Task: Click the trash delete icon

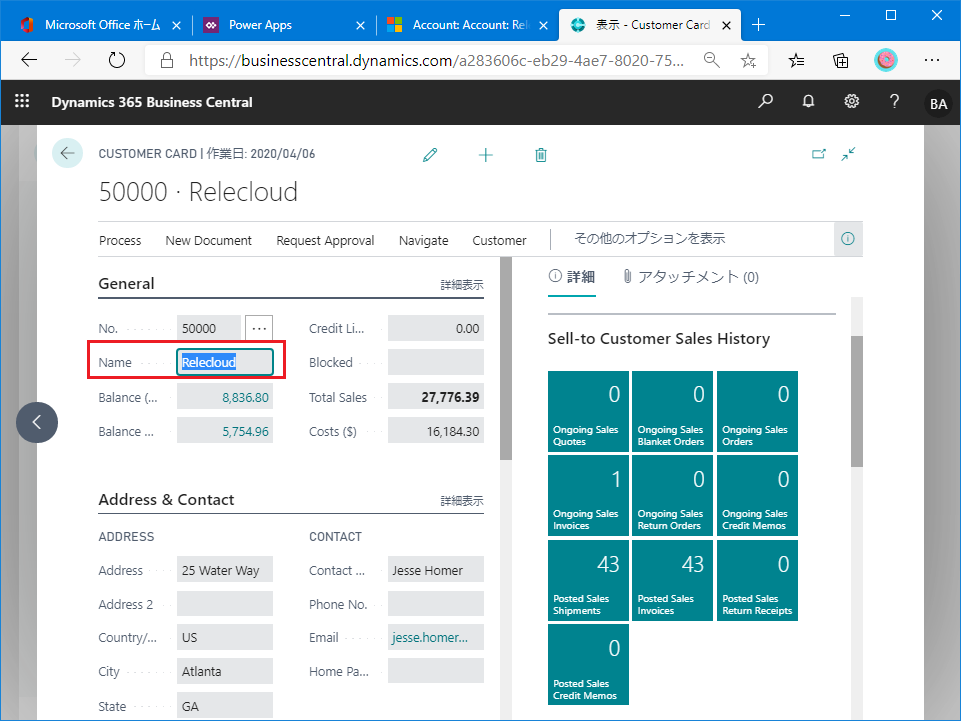Action: pos(541,154)
